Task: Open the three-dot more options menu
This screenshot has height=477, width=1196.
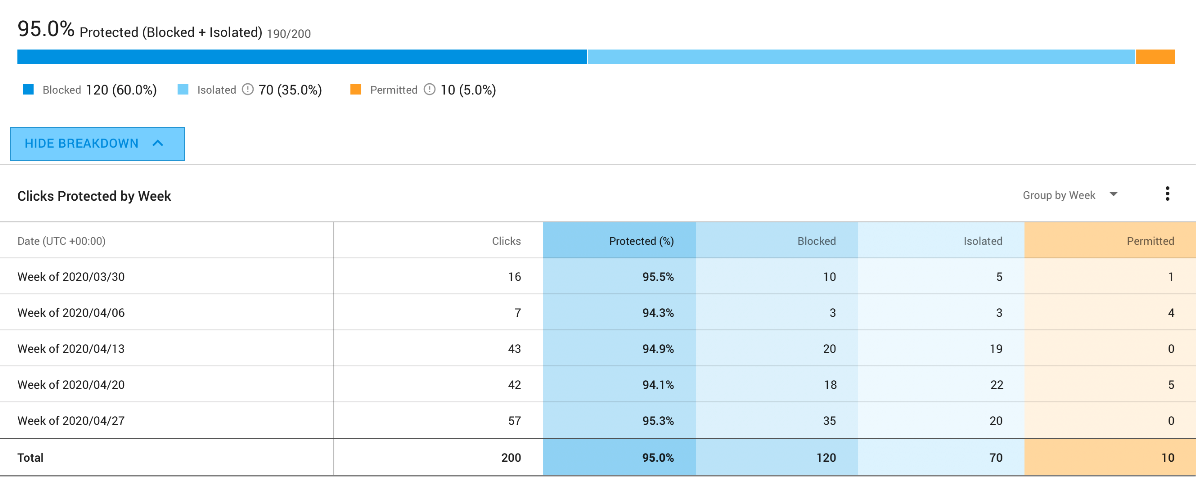Action: 1167,195
